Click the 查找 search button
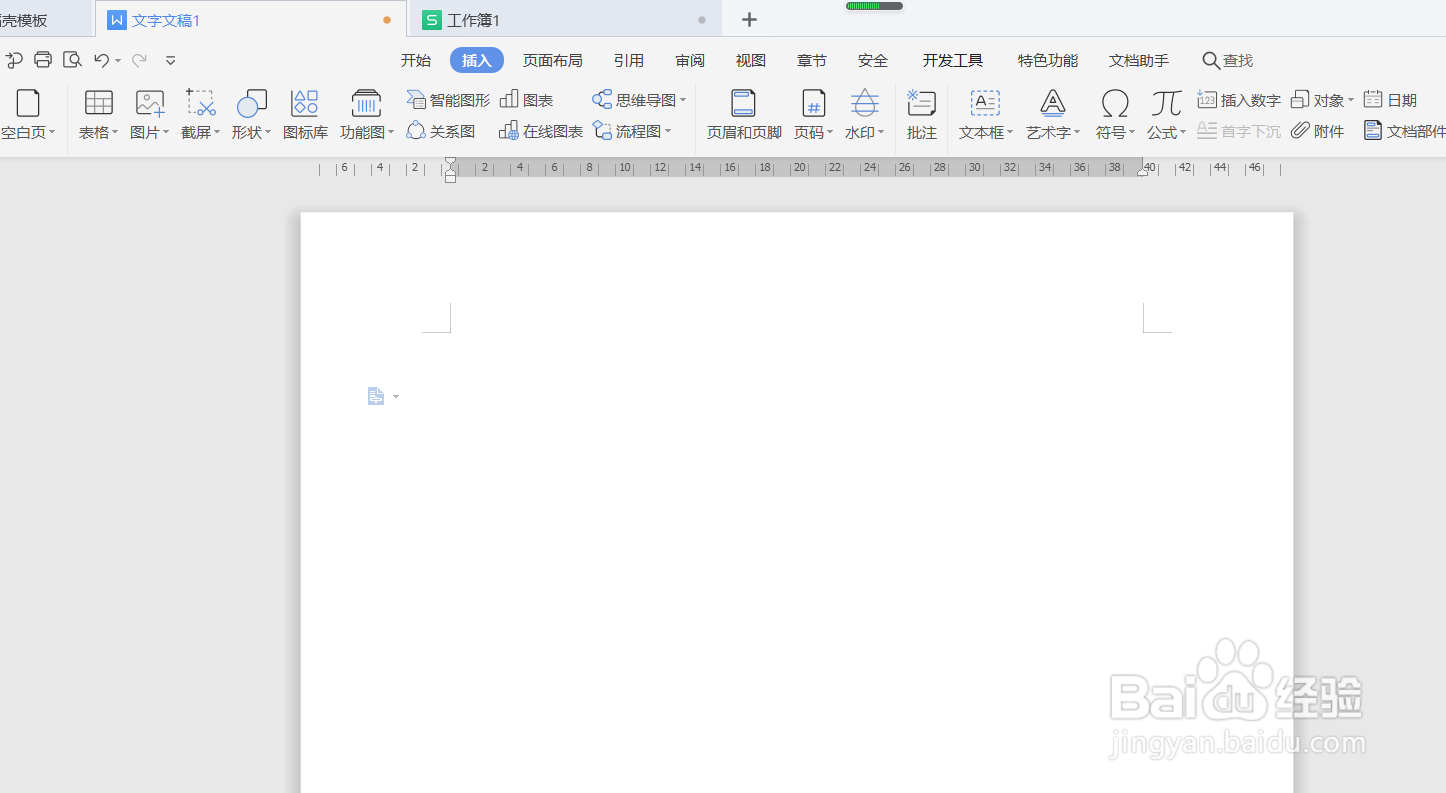The height and width of the screenshot is (793, 1446). pos(1228,60)
